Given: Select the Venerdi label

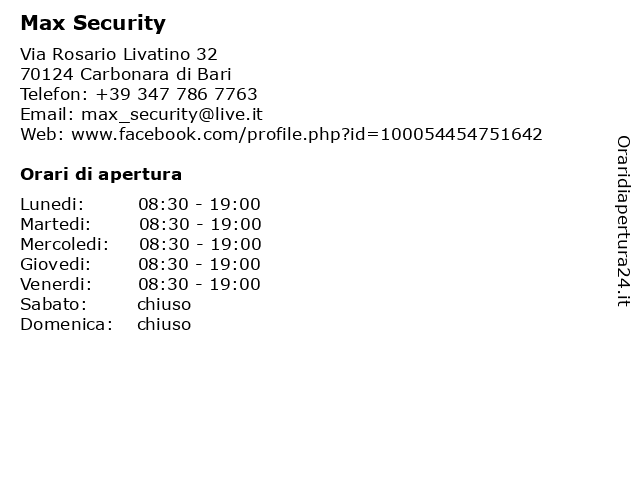Looking at the screenshot, I should [x=56, y=284].
